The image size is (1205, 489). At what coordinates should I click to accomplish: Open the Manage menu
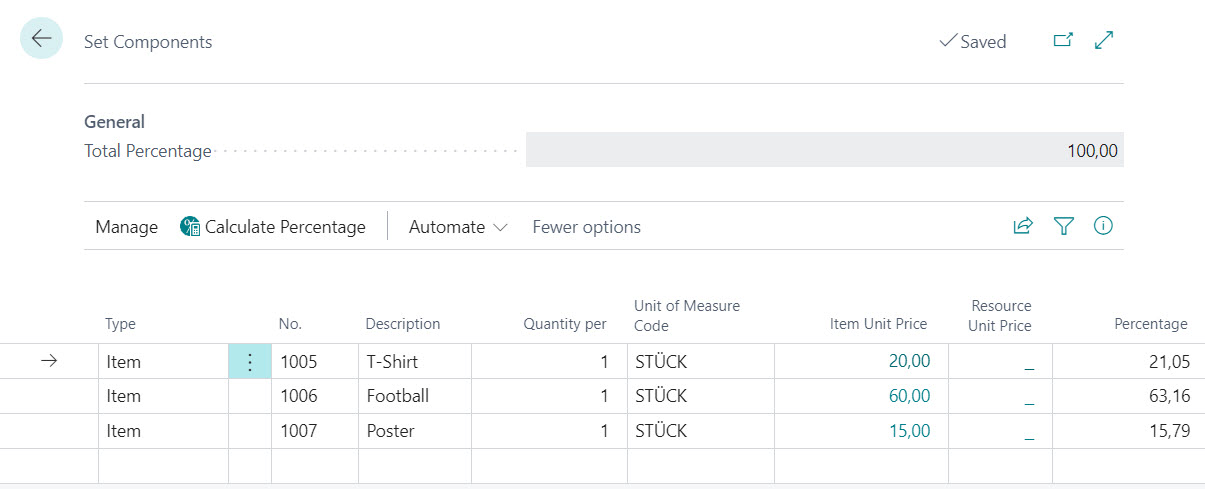126,227
